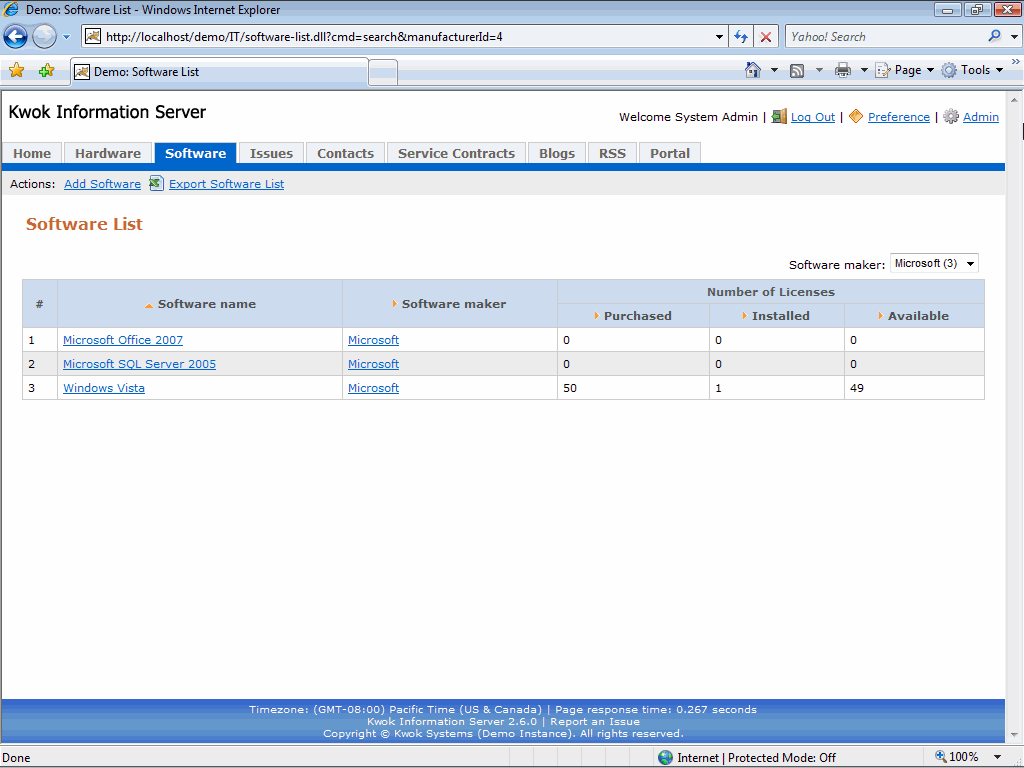Open the Preference link
Image resolution: width=1024 pixels, height=768 pixels.
899,117
